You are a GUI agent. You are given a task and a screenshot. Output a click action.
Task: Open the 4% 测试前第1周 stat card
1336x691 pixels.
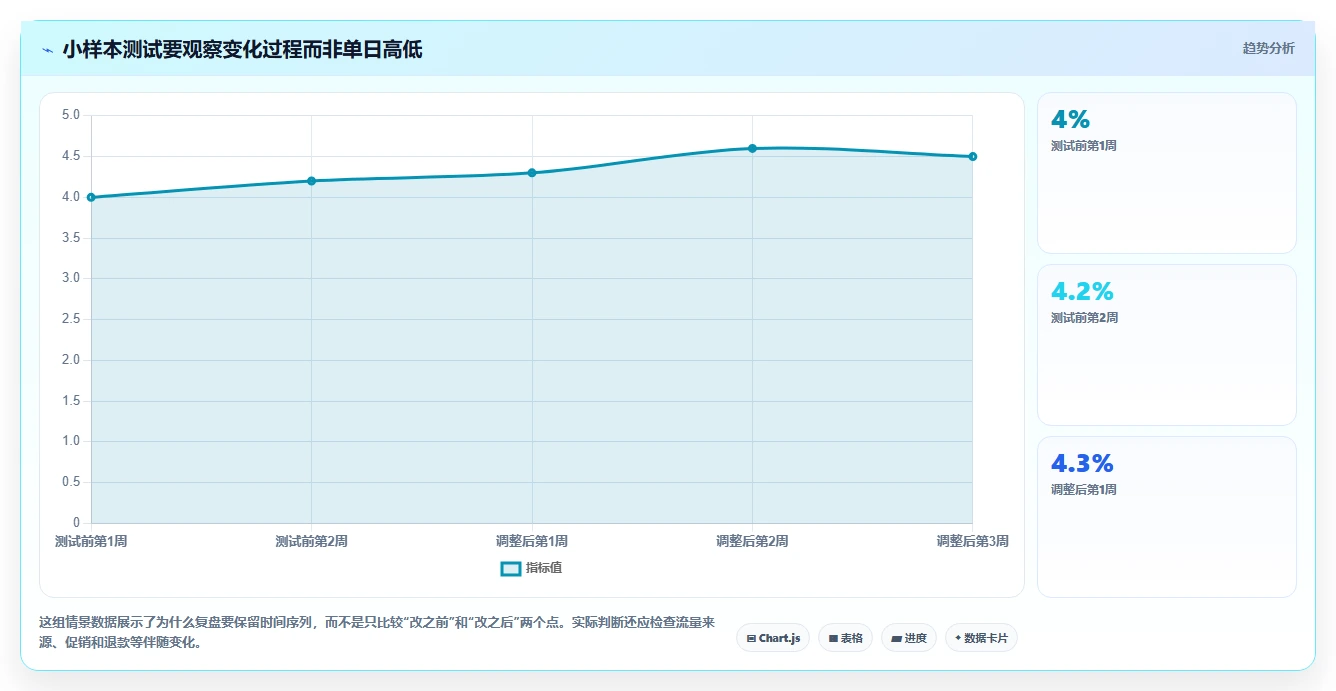point(1166,173)
